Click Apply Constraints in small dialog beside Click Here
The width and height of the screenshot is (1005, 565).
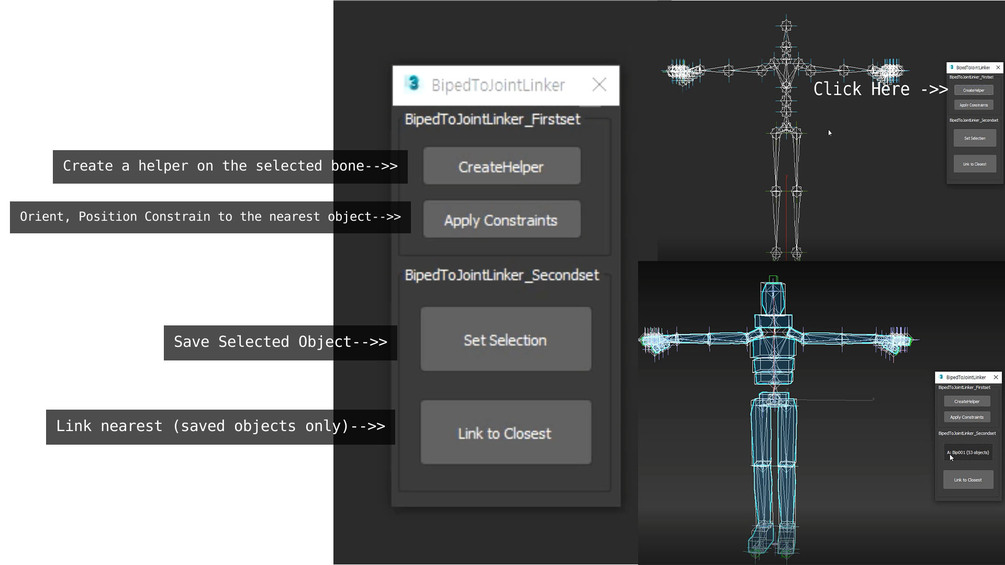pyautogui.click(x=974, y=105)
